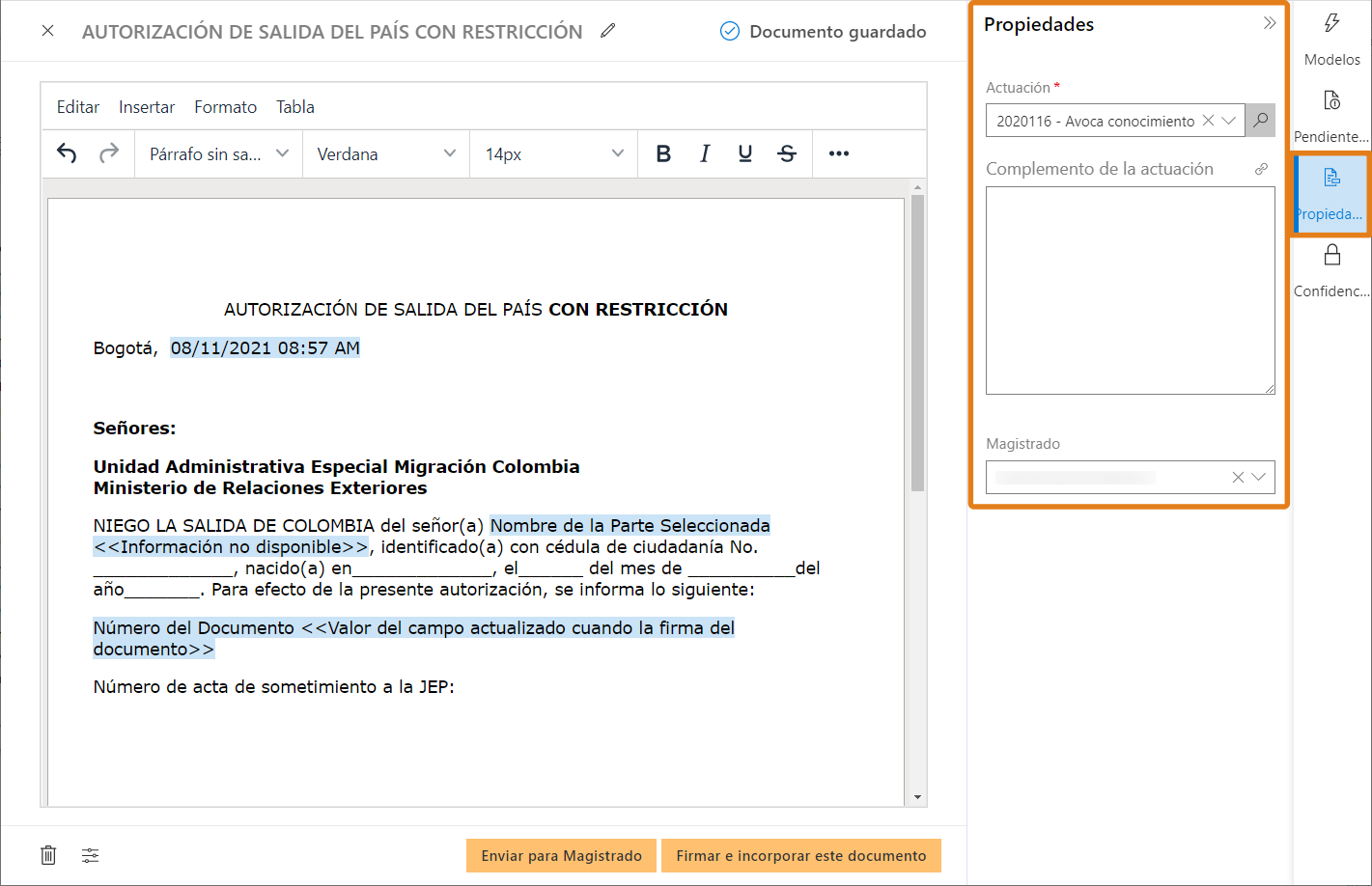Image resolution: width=1372 pixels, height=886 pixels.
Task: Open the paragraph style dropdown
Action: pos(219,153)
